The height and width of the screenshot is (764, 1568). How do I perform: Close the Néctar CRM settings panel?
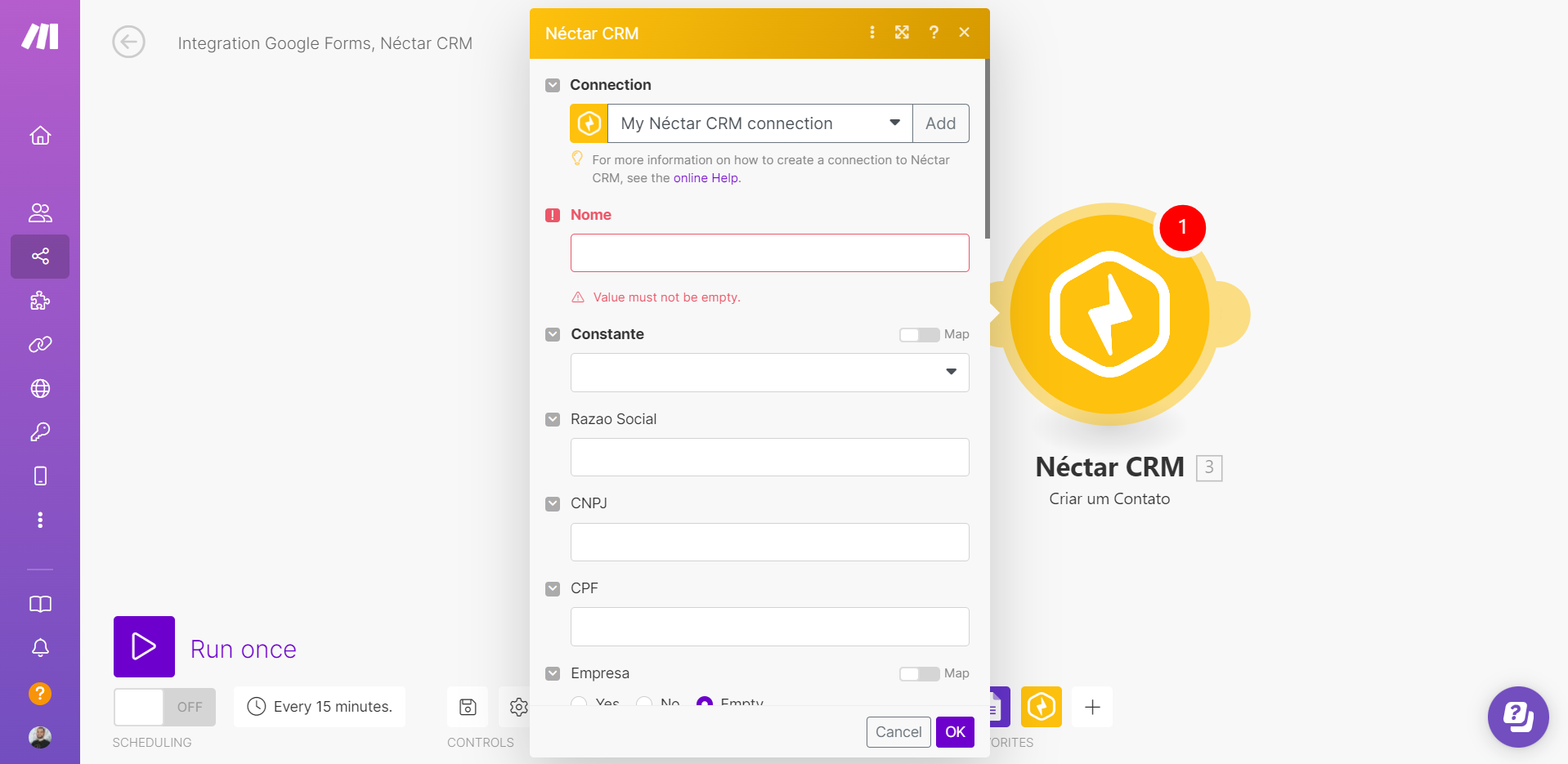click(x=965, y=32)
